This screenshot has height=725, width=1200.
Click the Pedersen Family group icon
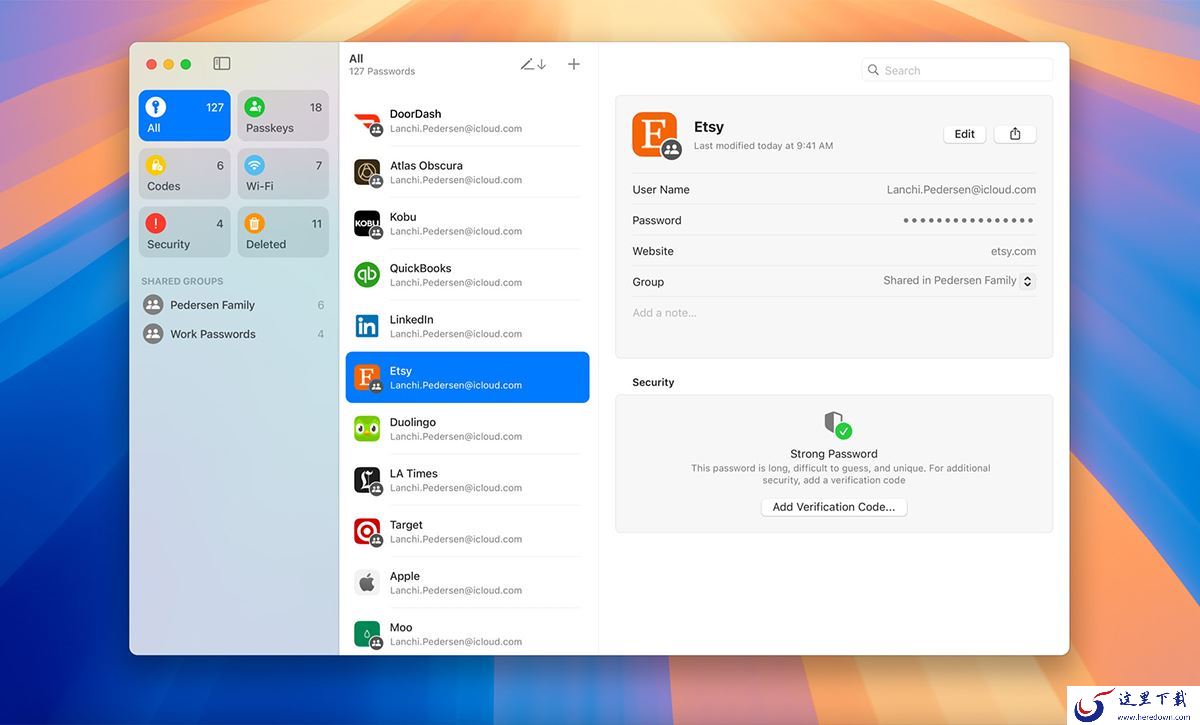pyautogui.click(x=153, y=305)
